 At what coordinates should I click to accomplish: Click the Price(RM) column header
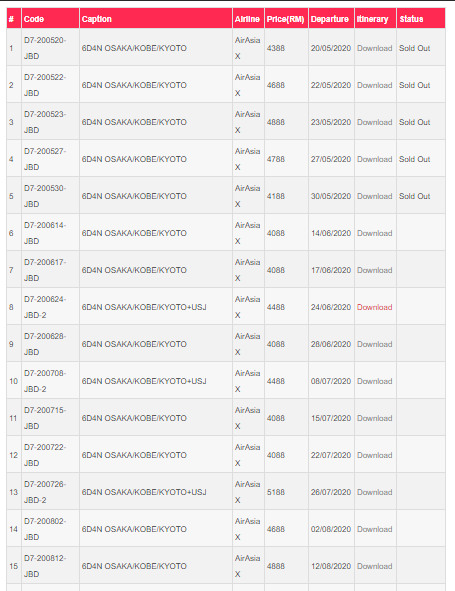tap(285, 19)
